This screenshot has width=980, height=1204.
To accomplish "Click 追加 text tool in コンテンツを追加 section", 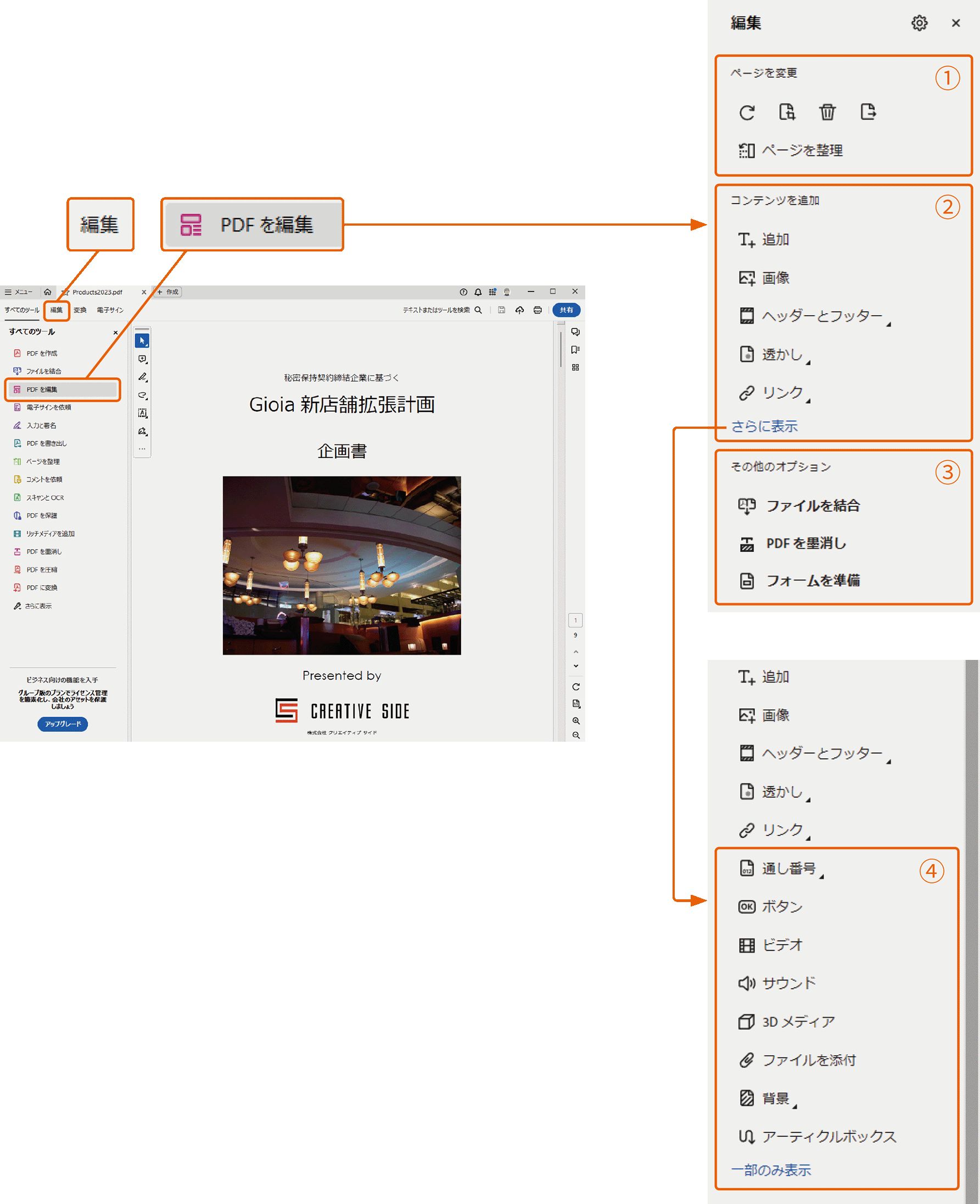I will 764,239.
